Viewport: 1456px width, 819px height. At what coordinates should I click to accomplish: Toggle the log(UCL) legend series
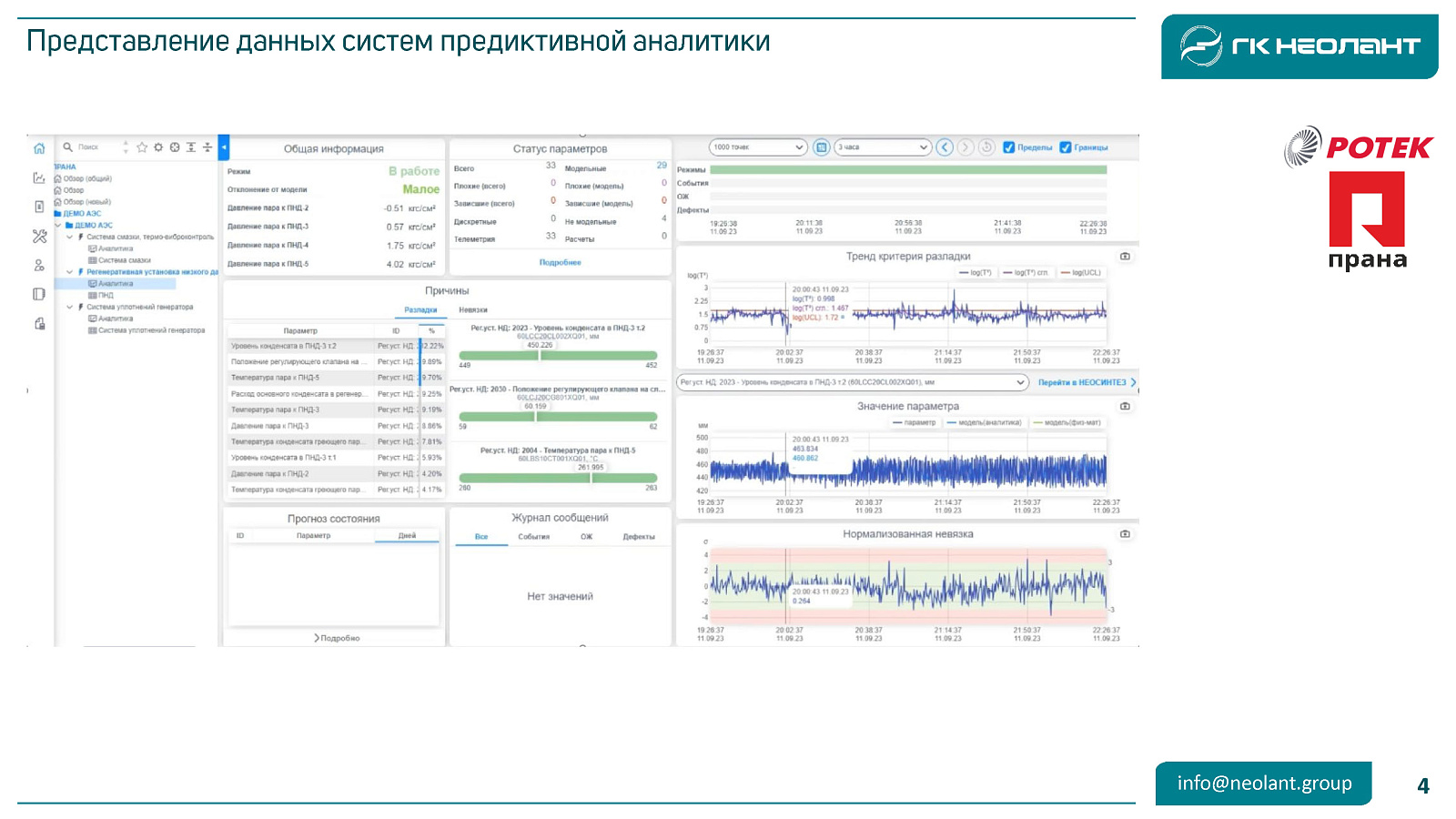click(1081, 273)
